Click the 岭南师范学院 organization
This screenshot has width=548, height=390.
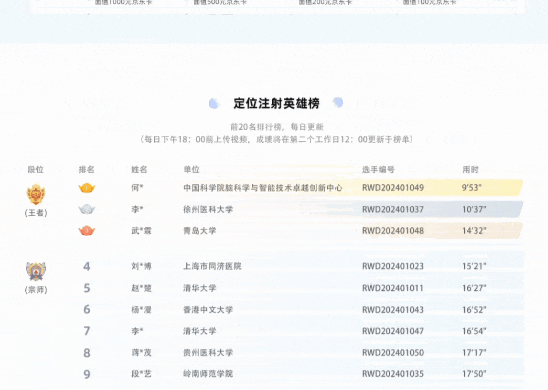(x=208, y=374)
